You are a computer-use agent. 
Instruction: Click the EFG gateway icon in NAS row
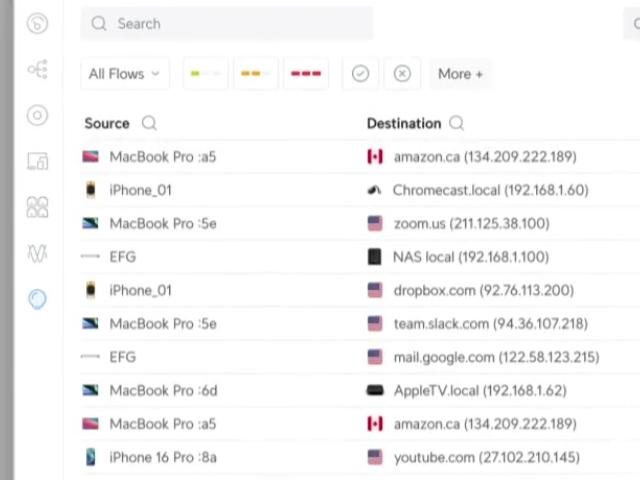coord(90,256)
